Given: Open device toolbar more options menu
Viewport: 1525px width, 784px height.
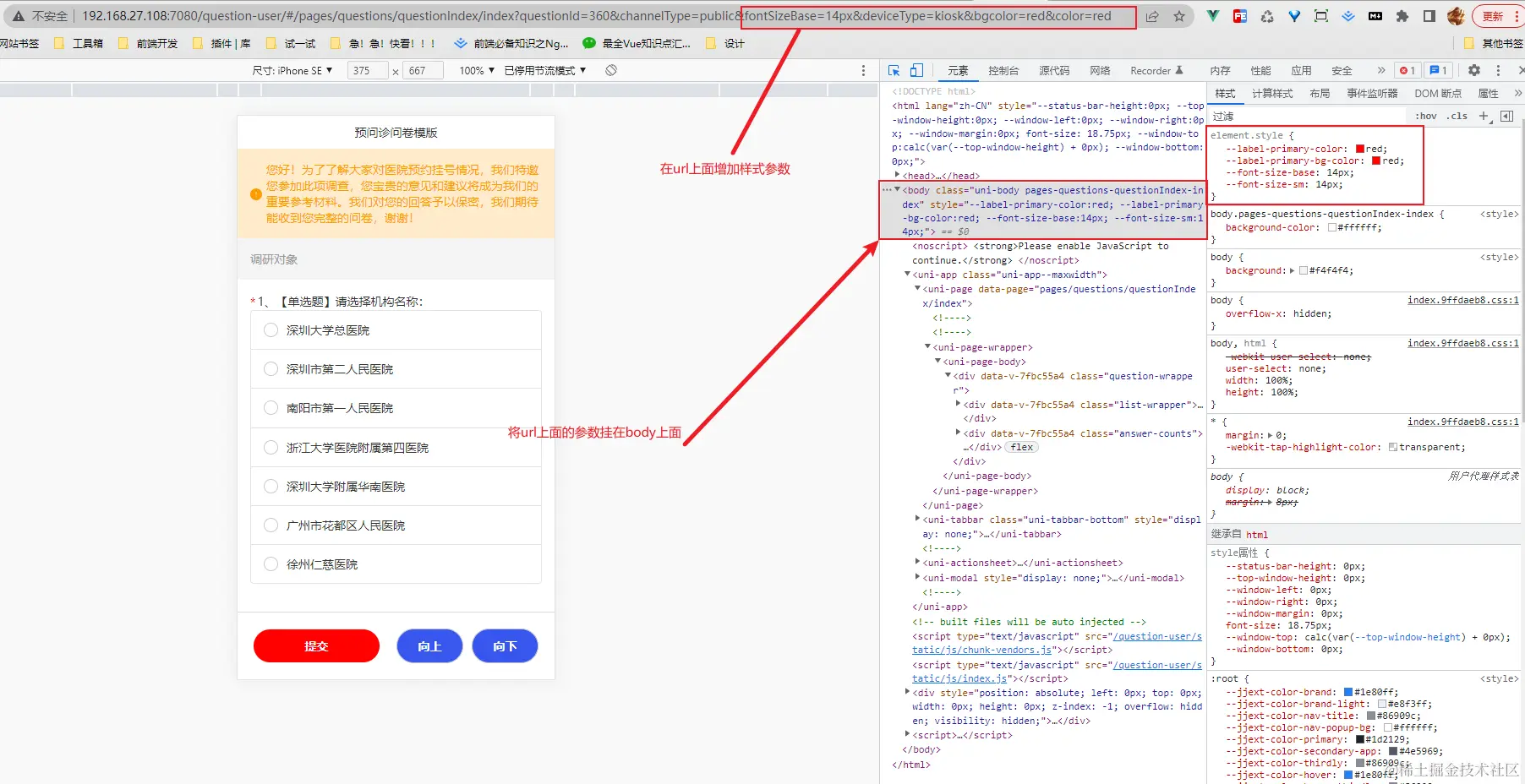Looking at the screenshot, I should tap(863, 70).
